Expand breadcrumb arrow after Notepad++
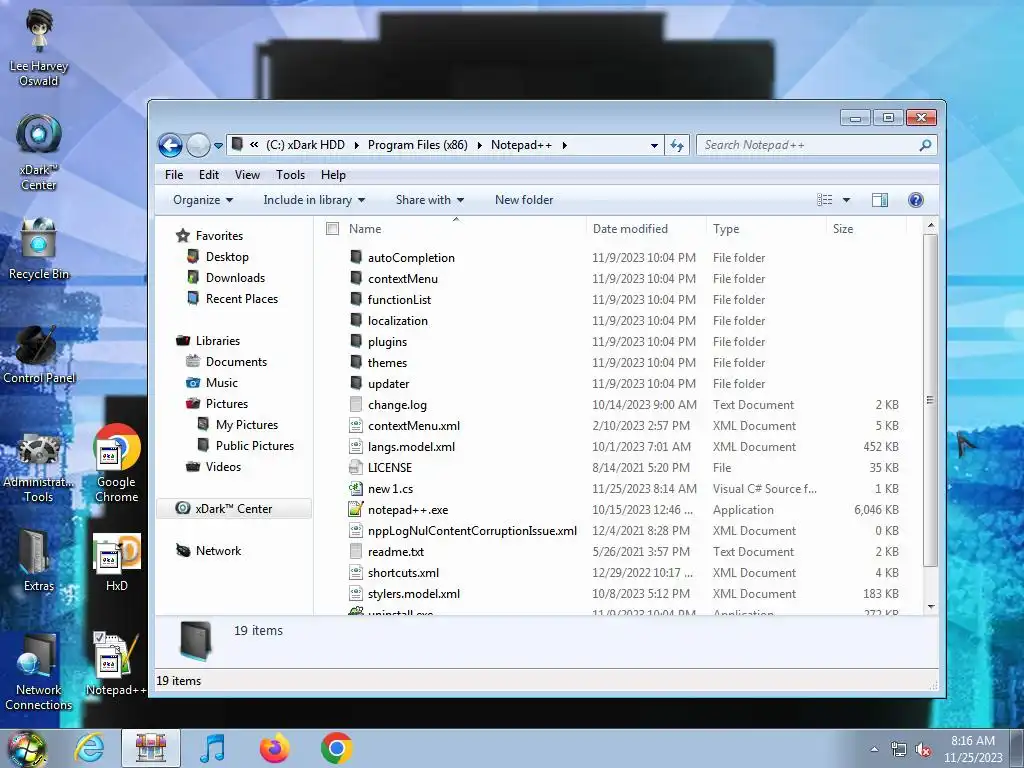The width and height of the screenshot is (1024, 768). (x=564, y=145)
